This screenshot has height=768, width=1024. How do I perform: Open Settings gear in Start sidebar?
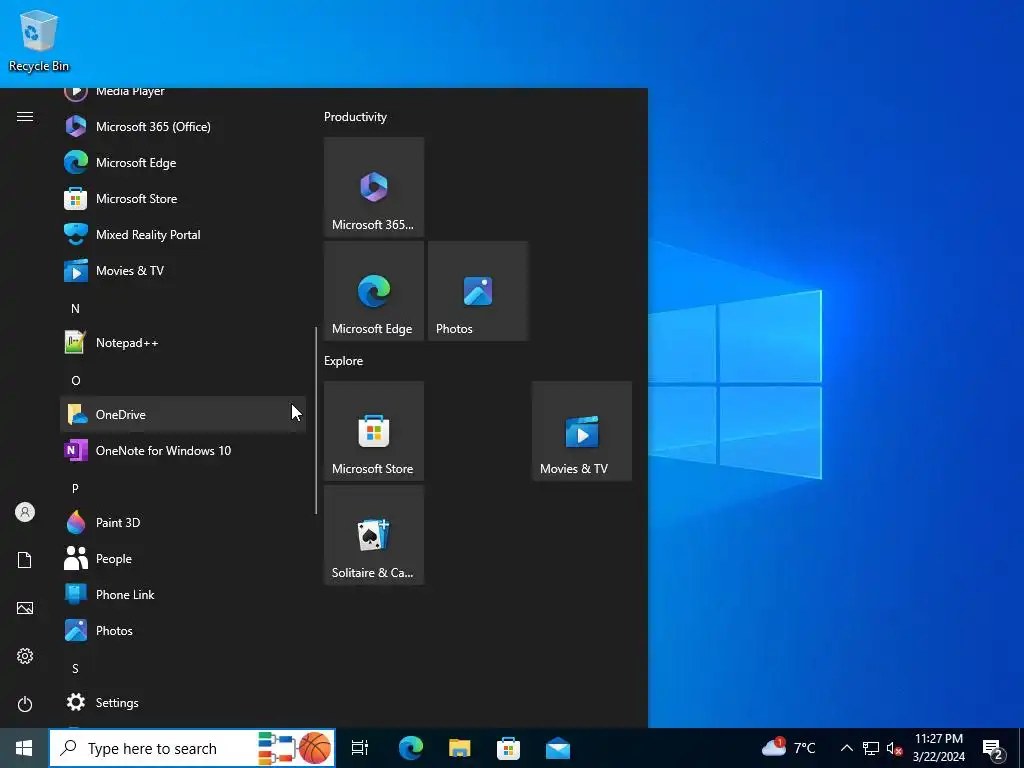25,656
